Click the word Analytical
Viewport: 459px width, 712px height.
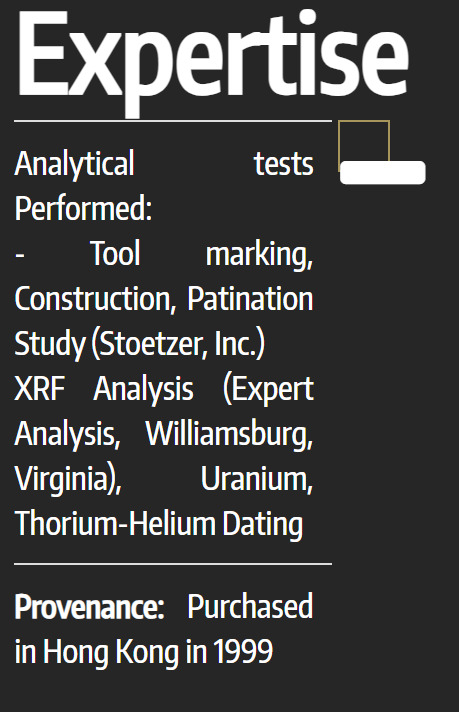(x=74, y=164)
